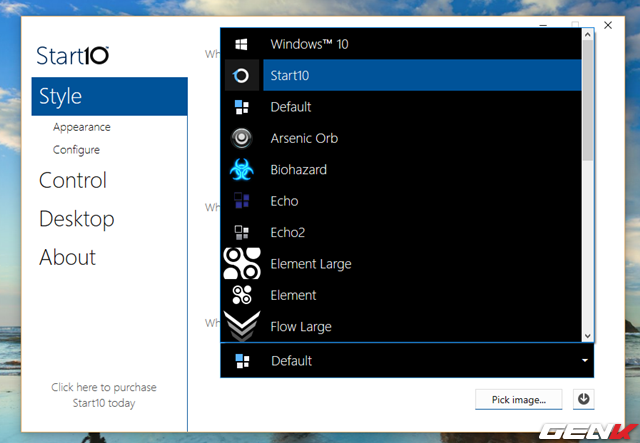Select 'Flow Large' list entry

(x=301, y=327)
